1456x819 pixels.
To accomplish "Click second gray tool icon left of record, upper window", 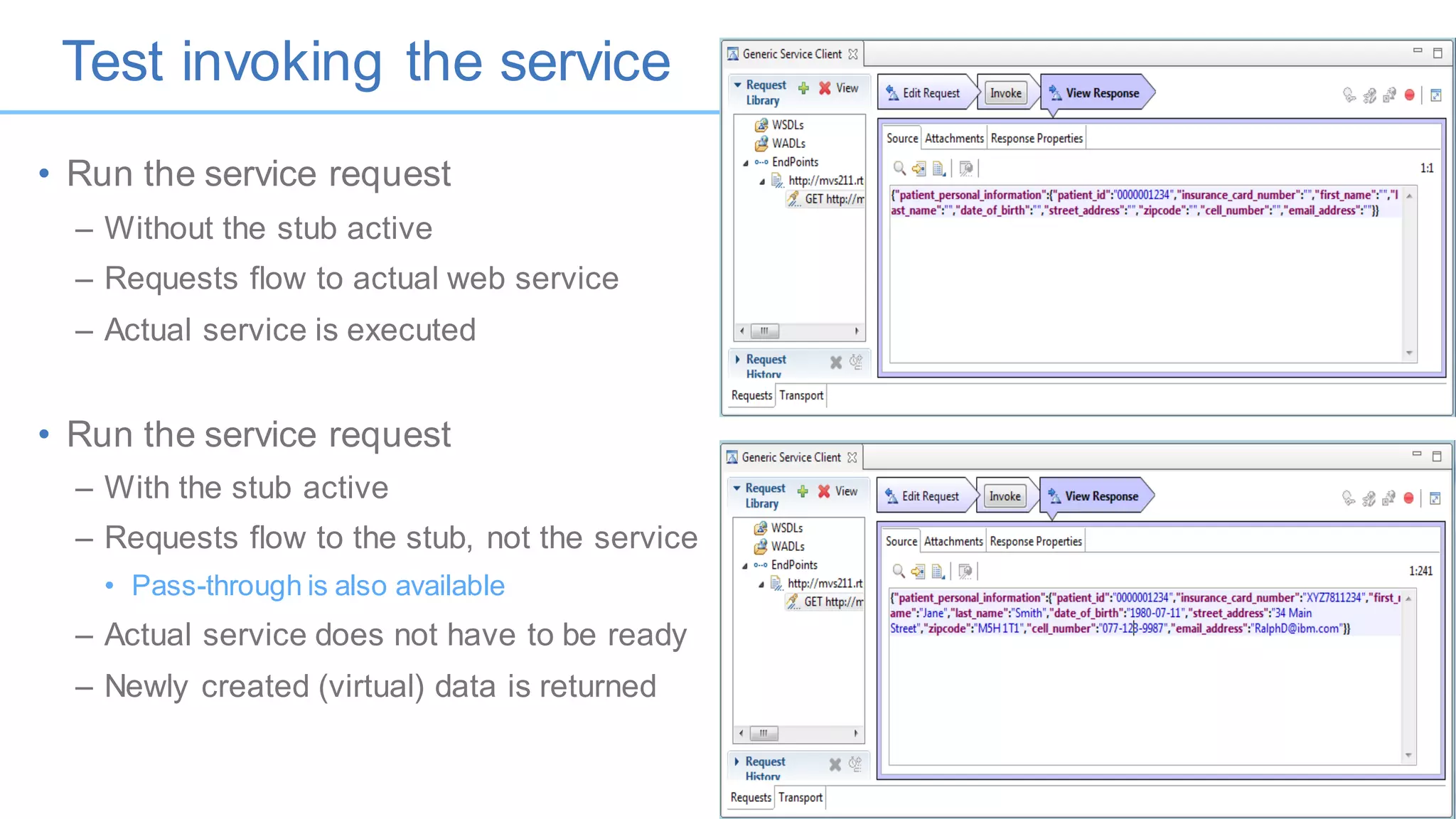I will 1369,95.
